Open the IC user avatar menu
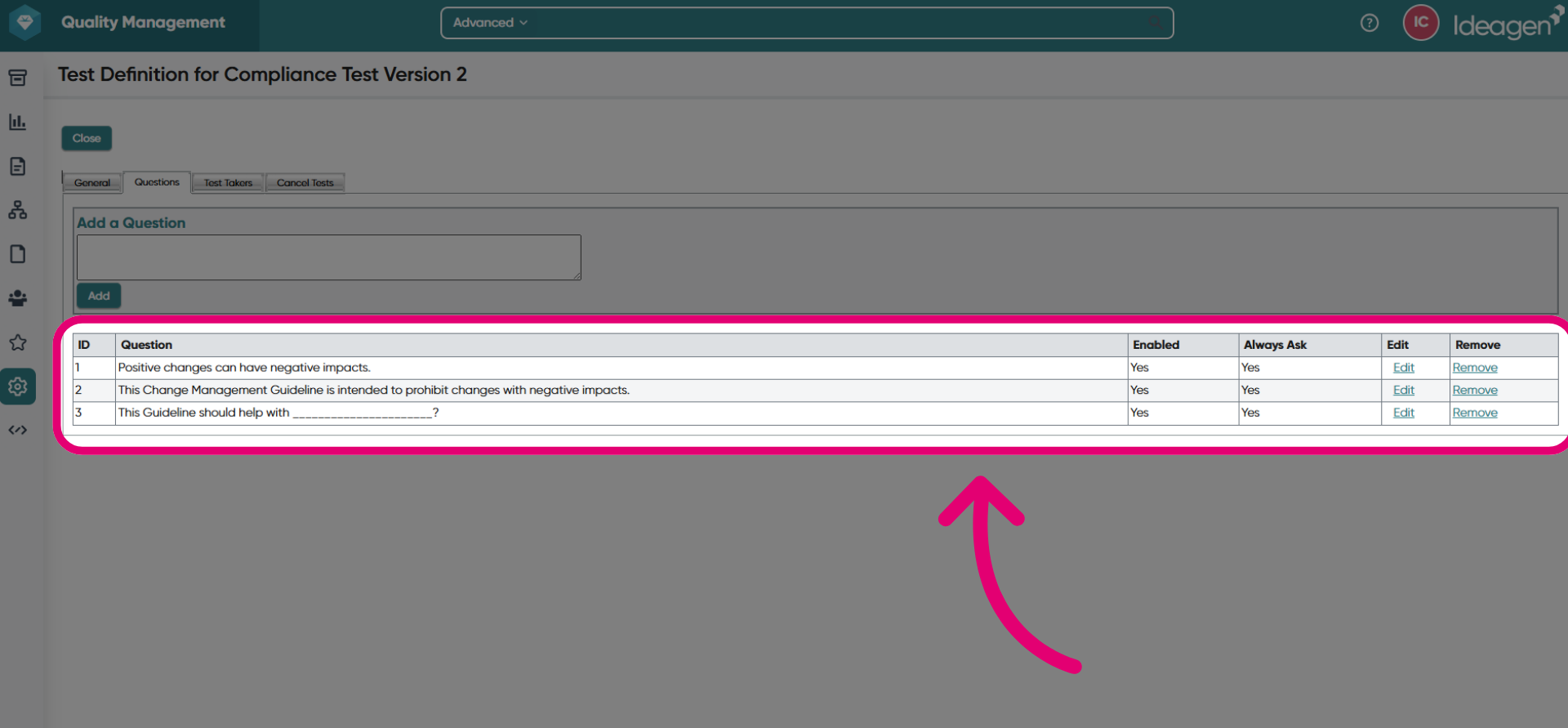Viewport: 1568px width, 728px height. pos(1421,22)
